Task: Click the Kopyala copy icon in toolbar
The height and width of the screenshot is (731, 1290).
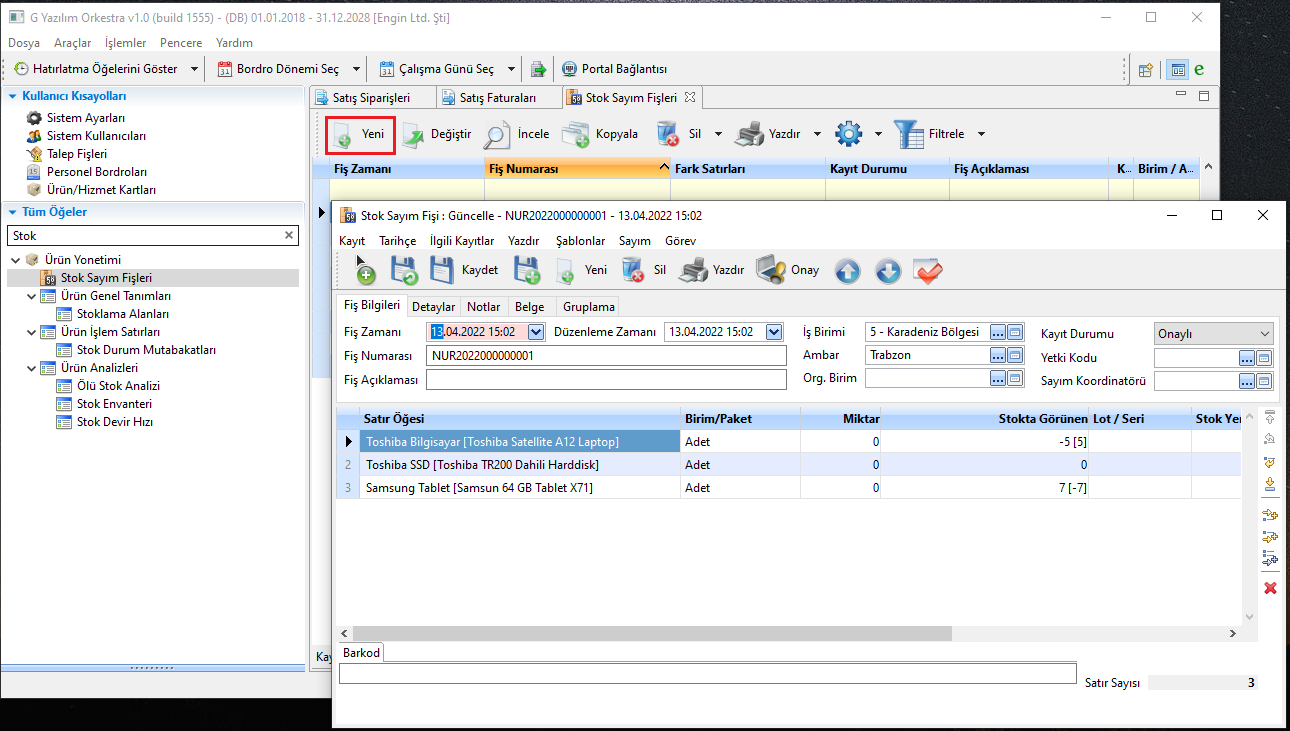Action: pos(575,134)
